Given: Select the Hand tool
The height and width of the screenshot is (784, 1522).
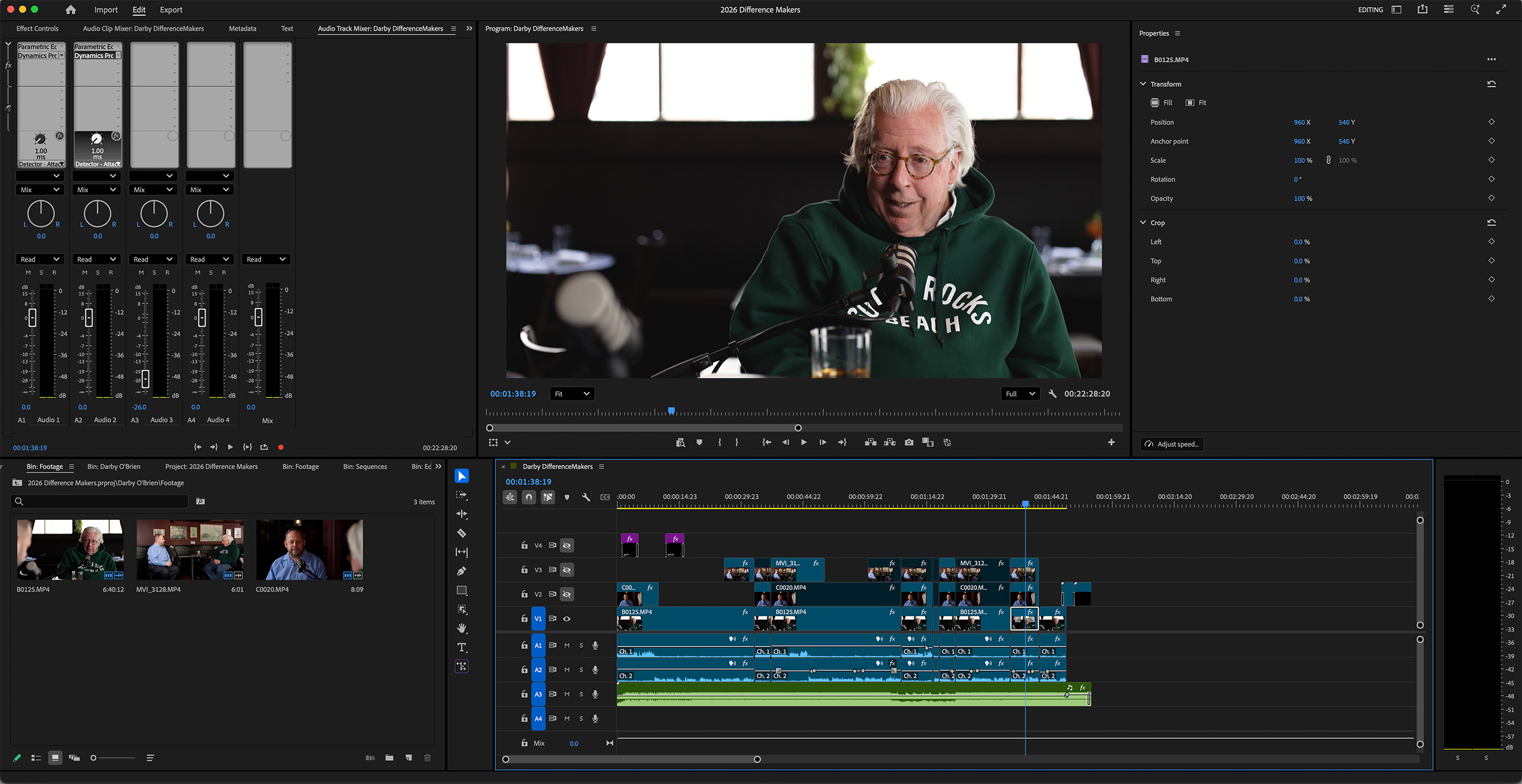Looking at the screenshot, I should coord(462,628).
